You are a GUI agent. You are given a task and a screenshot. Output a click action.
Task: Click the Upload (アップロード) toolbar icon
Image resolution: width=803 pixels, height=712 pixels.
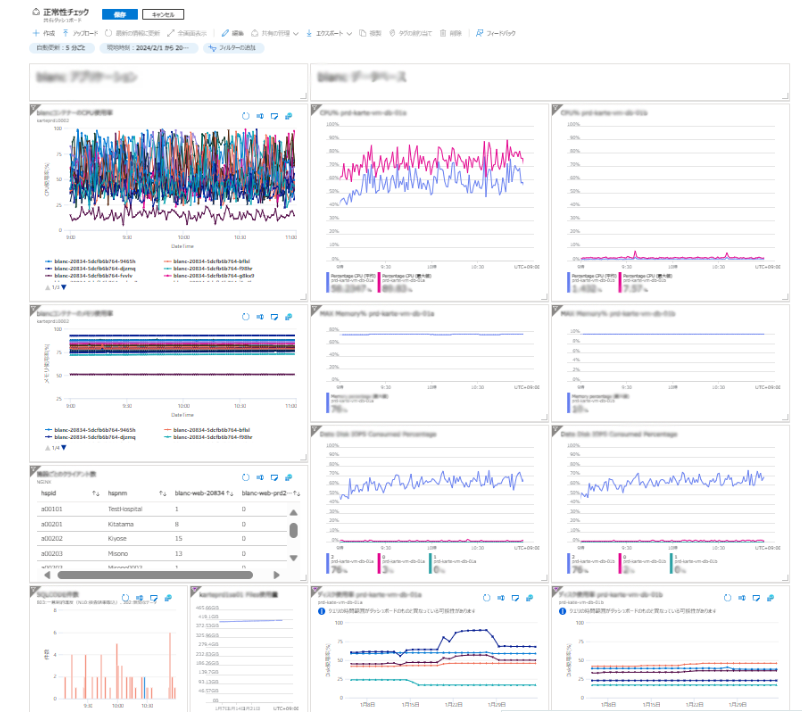tap(66, 33)
